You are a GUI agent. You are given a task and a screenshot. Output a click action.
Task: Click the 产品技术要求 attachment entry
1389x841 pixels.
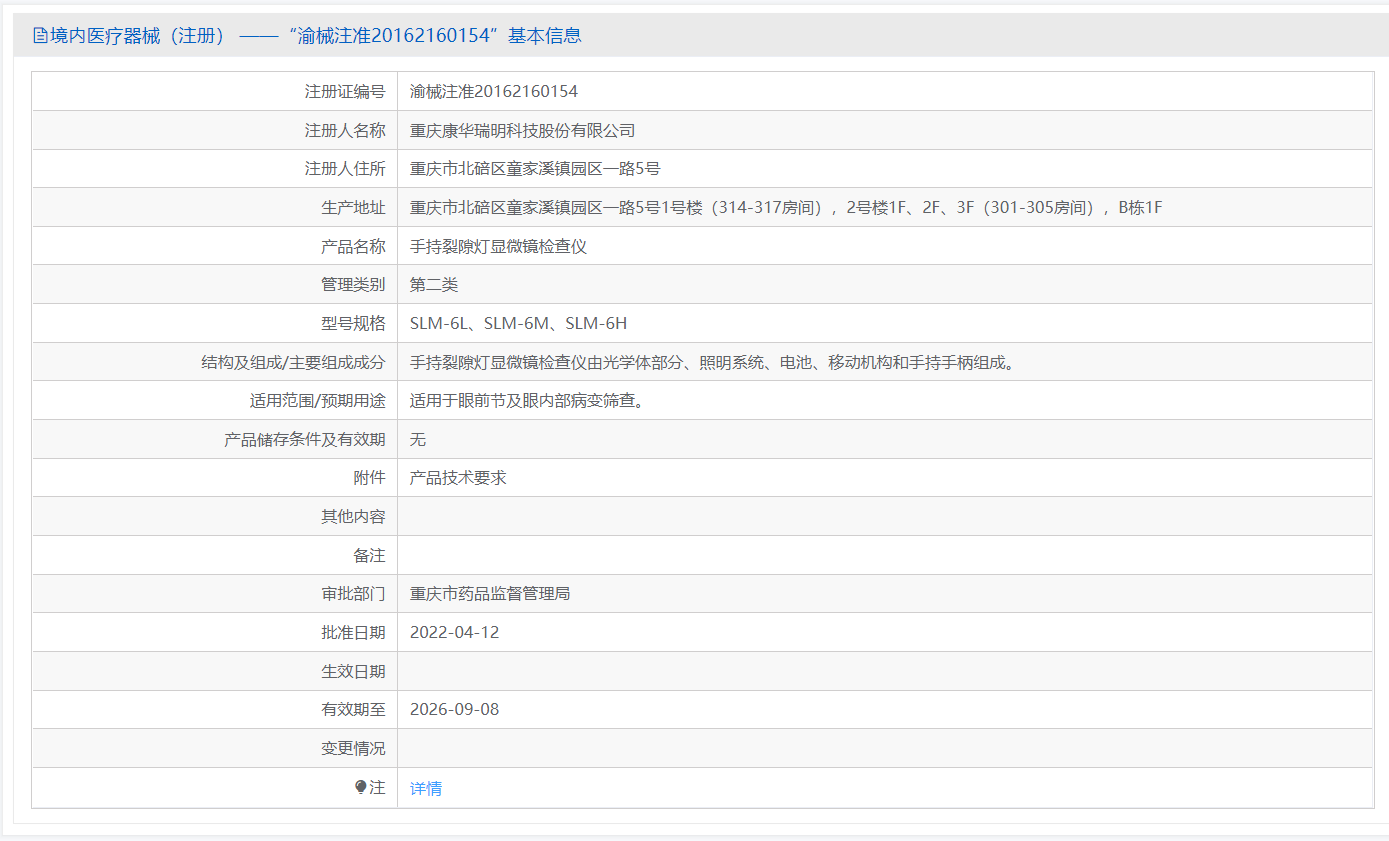pos(458,478)
